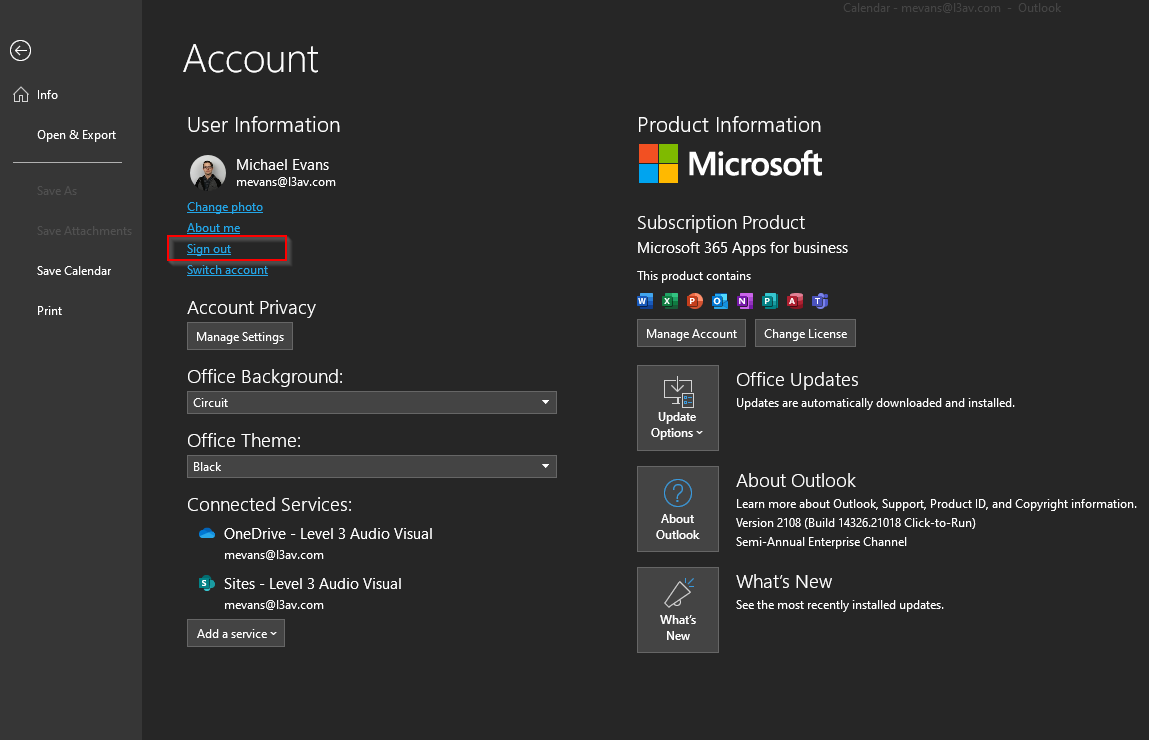Click the Word app icon
Screen dimensions: 1149x740
(645, 300)
